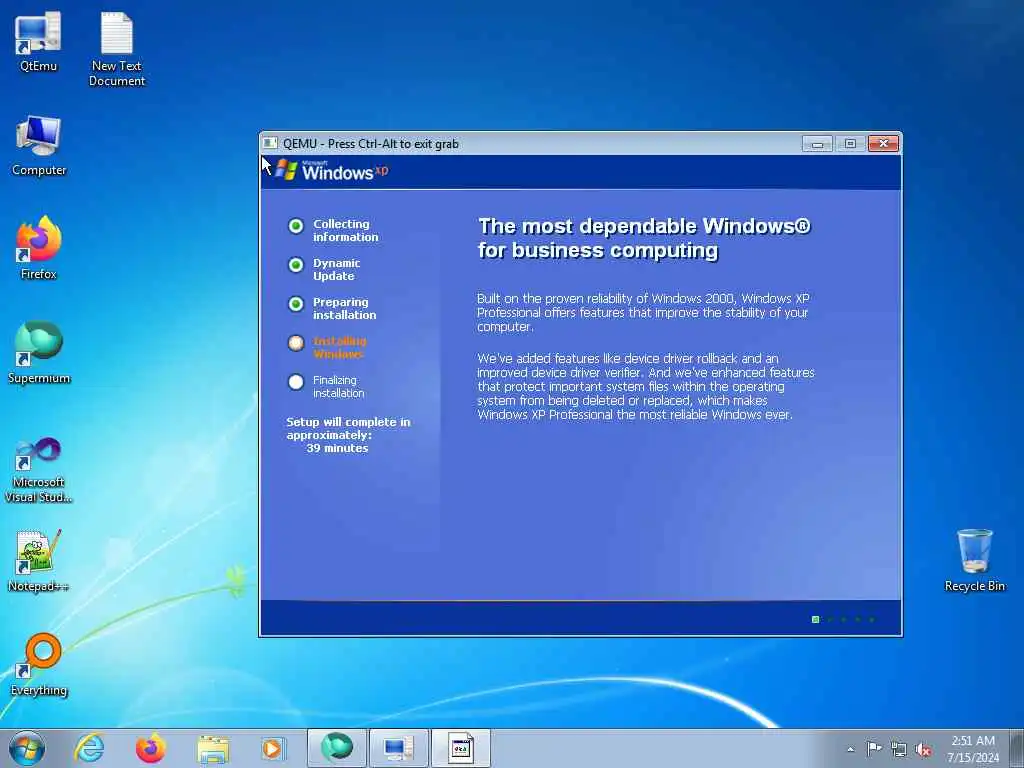The image size is (1024, 768).
Task: Click the muted volume tray icon
Action: tap(923, 749)
